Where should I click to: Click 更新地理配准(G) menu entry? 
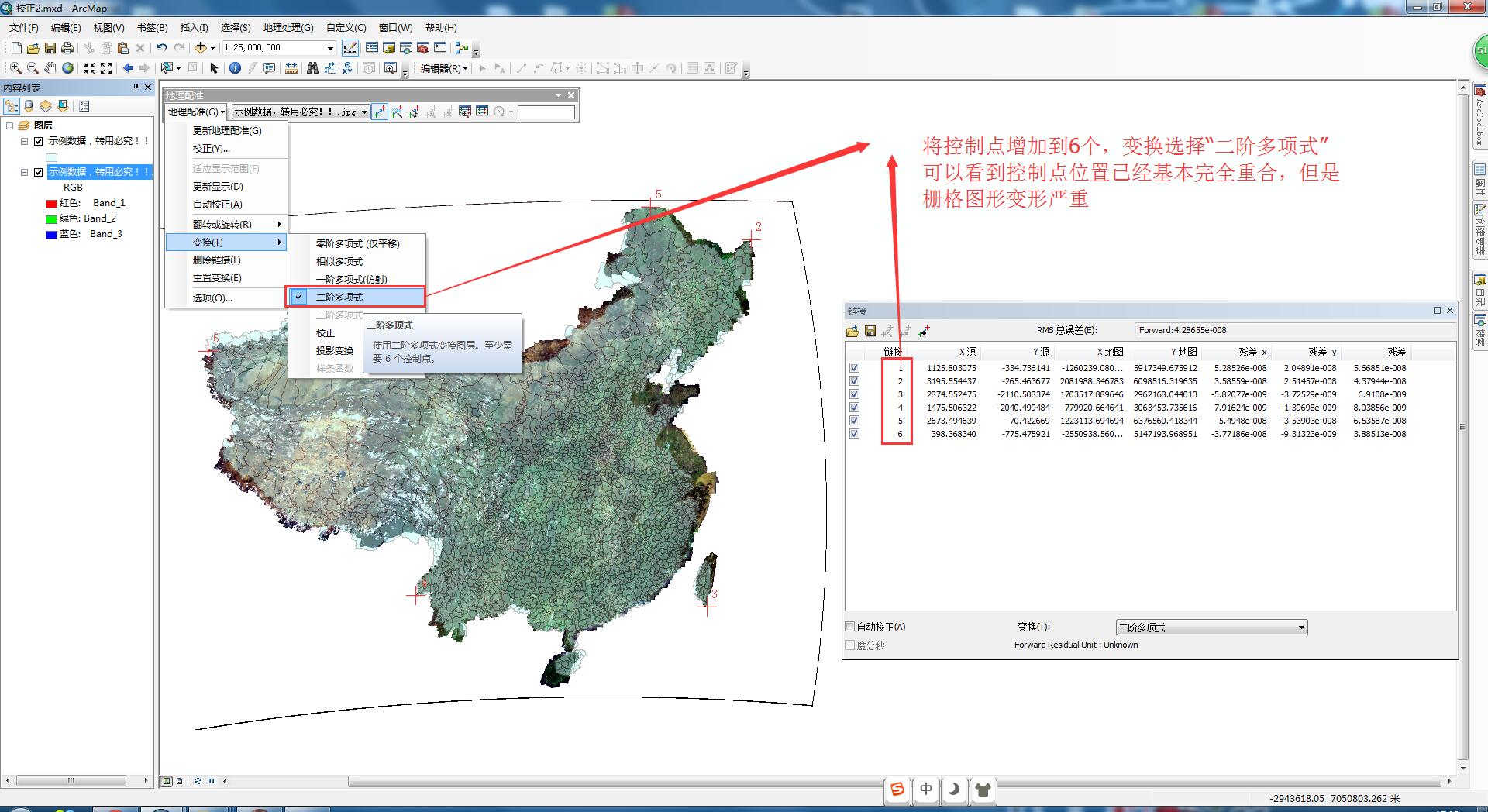tap(227, 130)
